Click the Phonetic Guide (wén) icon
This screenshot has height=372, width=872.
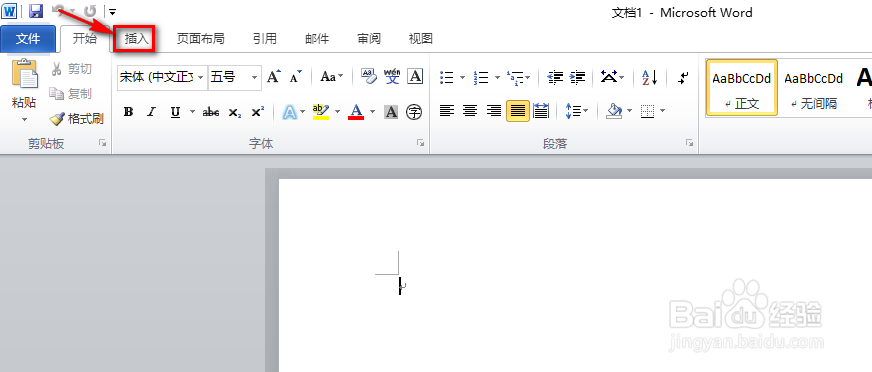tap(392, 76)
